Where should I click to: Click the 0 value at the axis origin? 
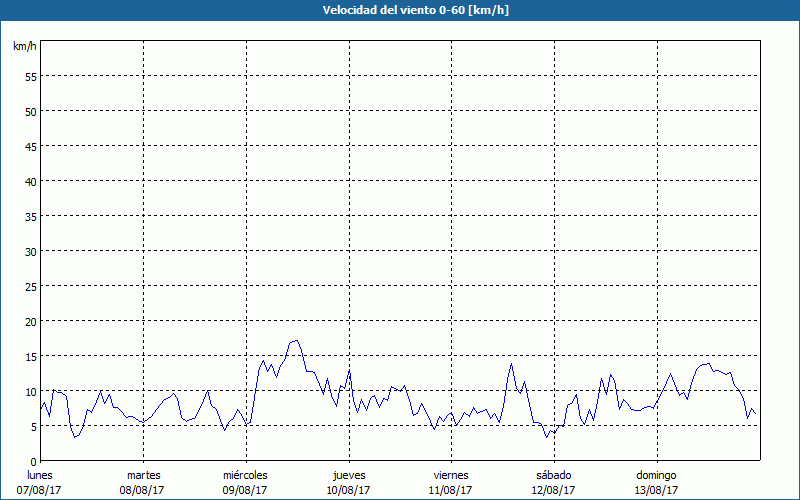(33, 461)
